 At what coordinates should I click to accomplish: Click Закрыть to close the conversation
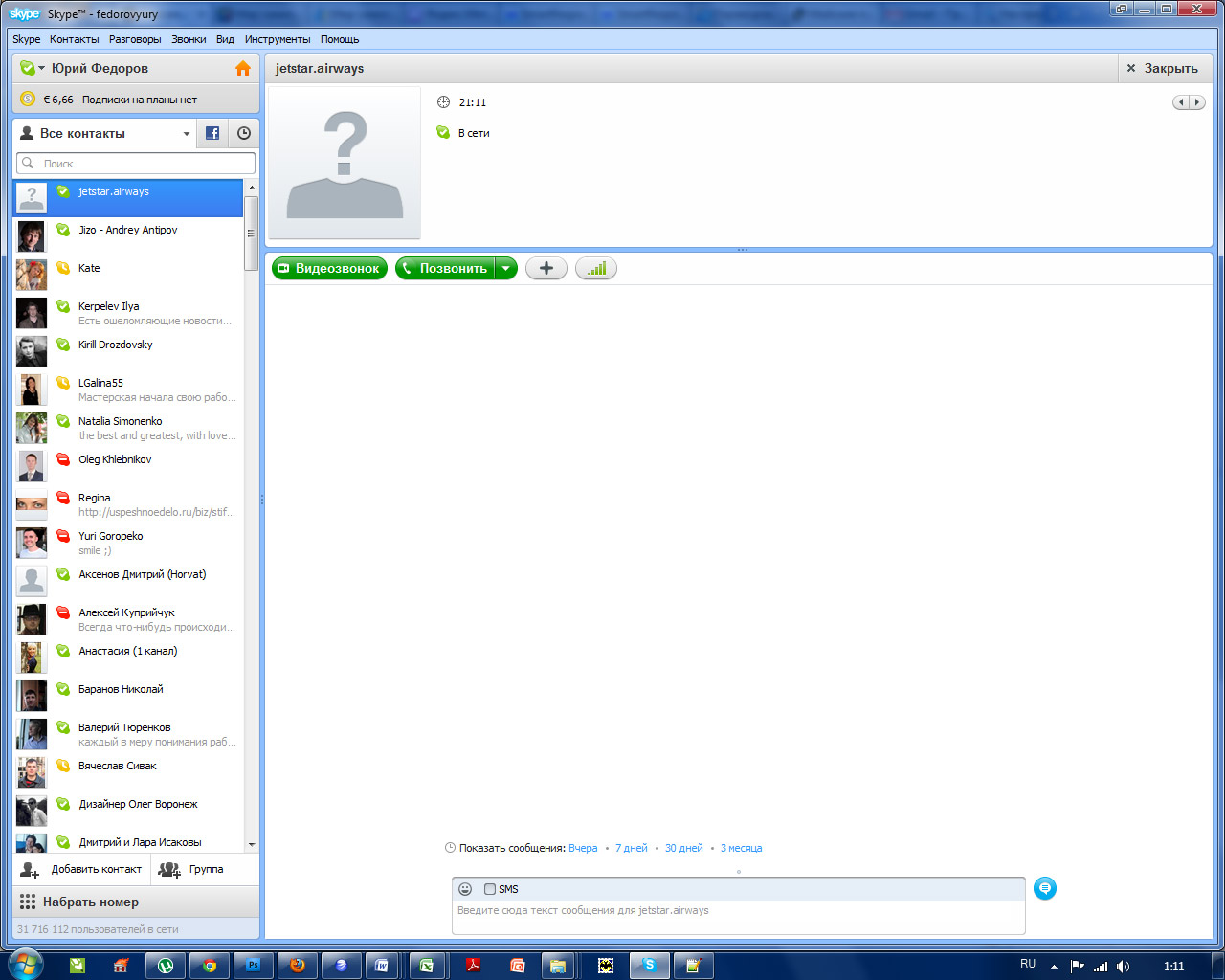point(1162,68)
